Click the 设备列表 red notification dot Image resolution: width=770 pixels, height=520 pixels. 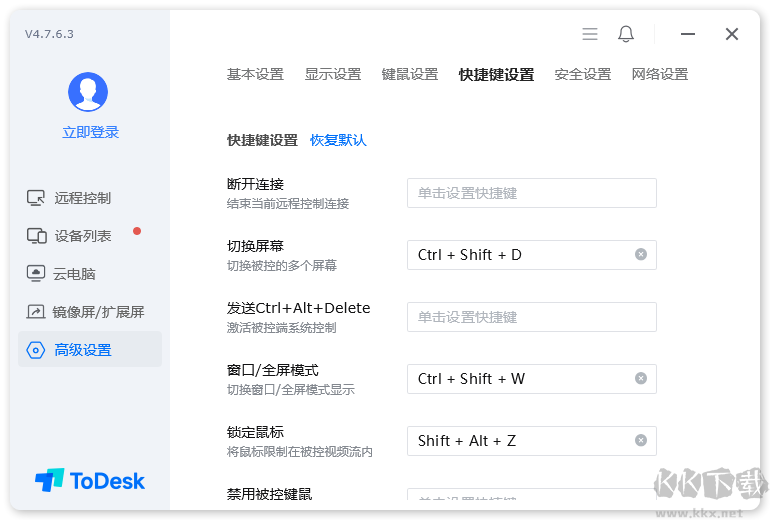137,231
